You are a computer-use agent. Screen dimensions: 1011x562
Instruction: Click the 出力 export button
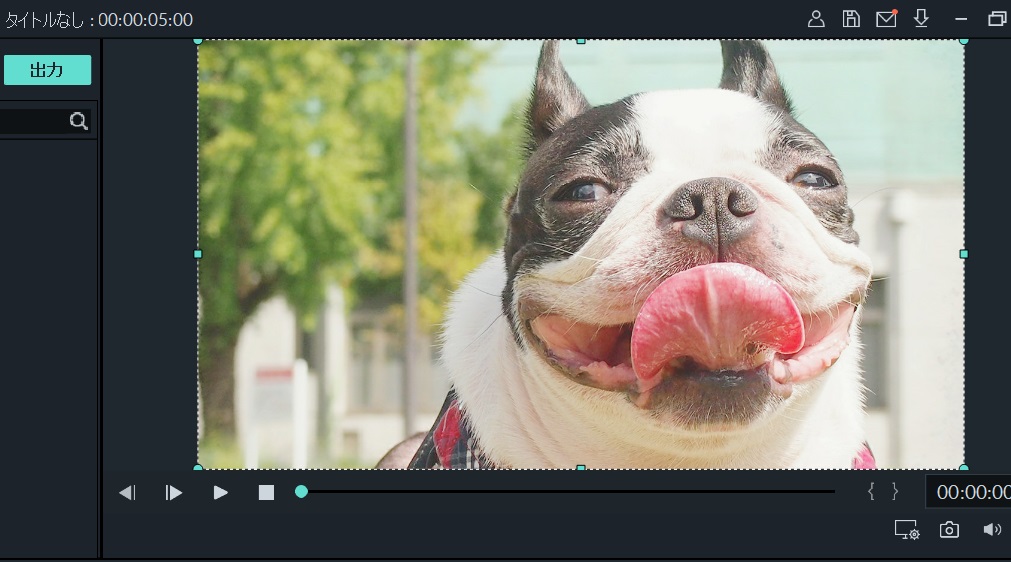point(47,70)
